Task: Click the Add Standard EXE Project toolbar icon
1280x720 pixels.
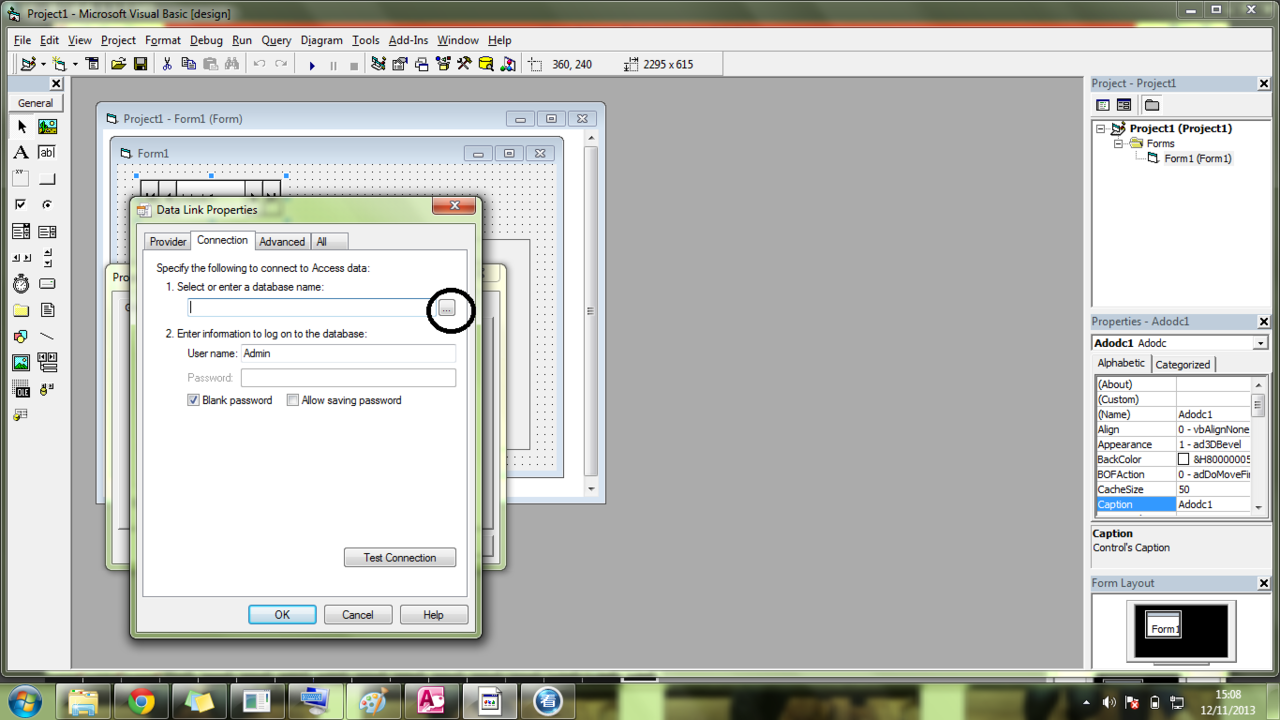Action: [x=28, y=64]
